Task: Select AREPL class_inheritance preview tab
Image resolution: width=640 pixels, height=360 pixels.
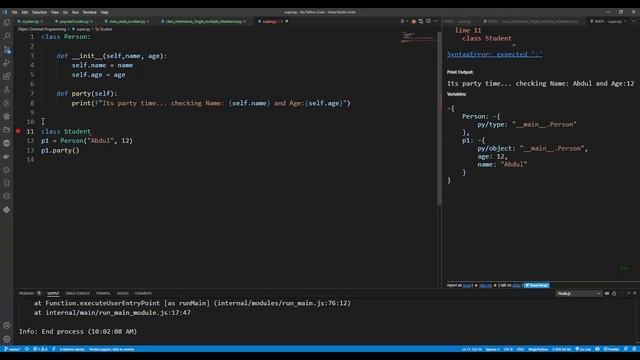Action: point(533,21)
